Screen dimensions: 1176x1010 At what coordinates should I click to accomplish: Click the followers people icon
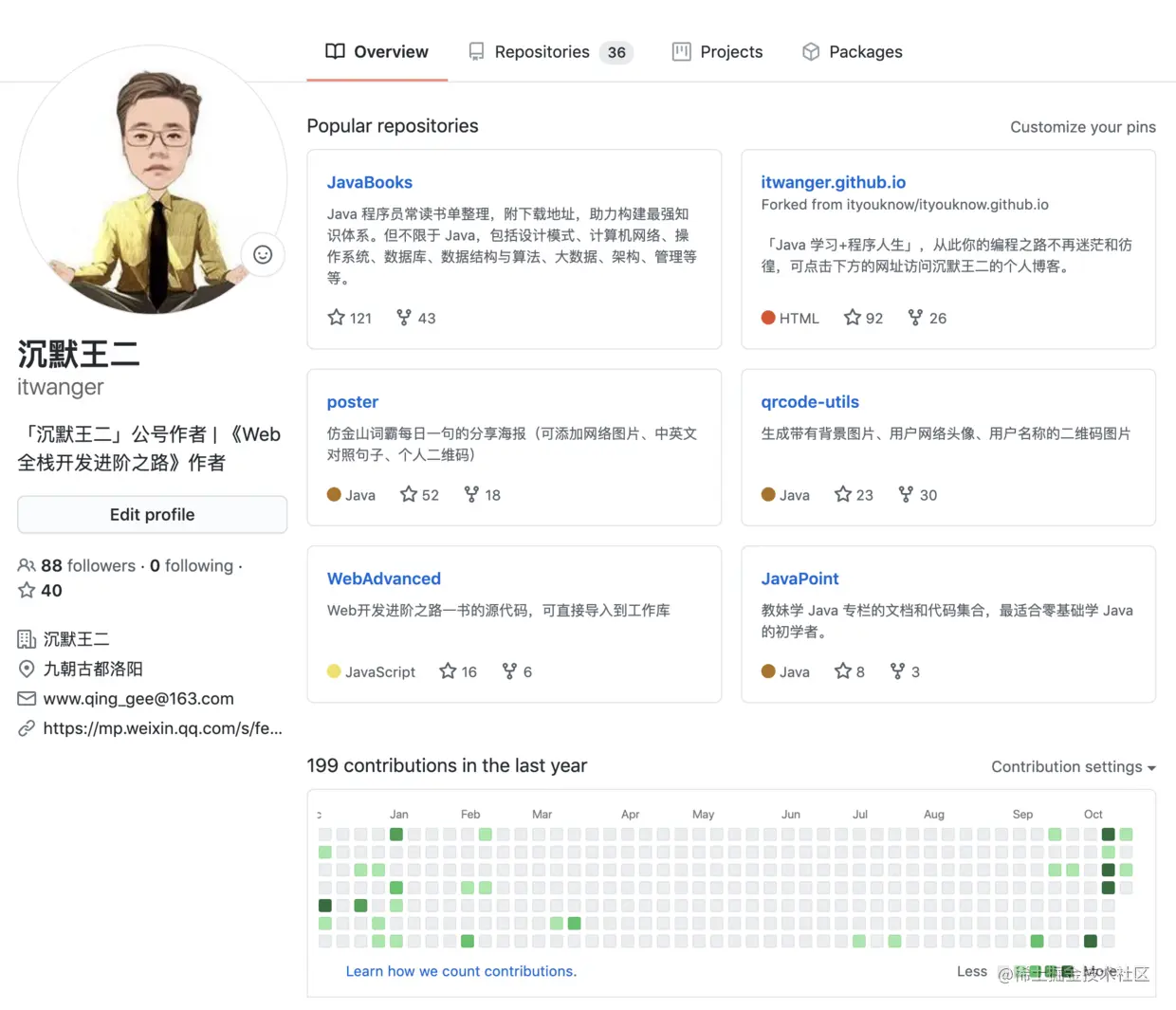(27, 565)
